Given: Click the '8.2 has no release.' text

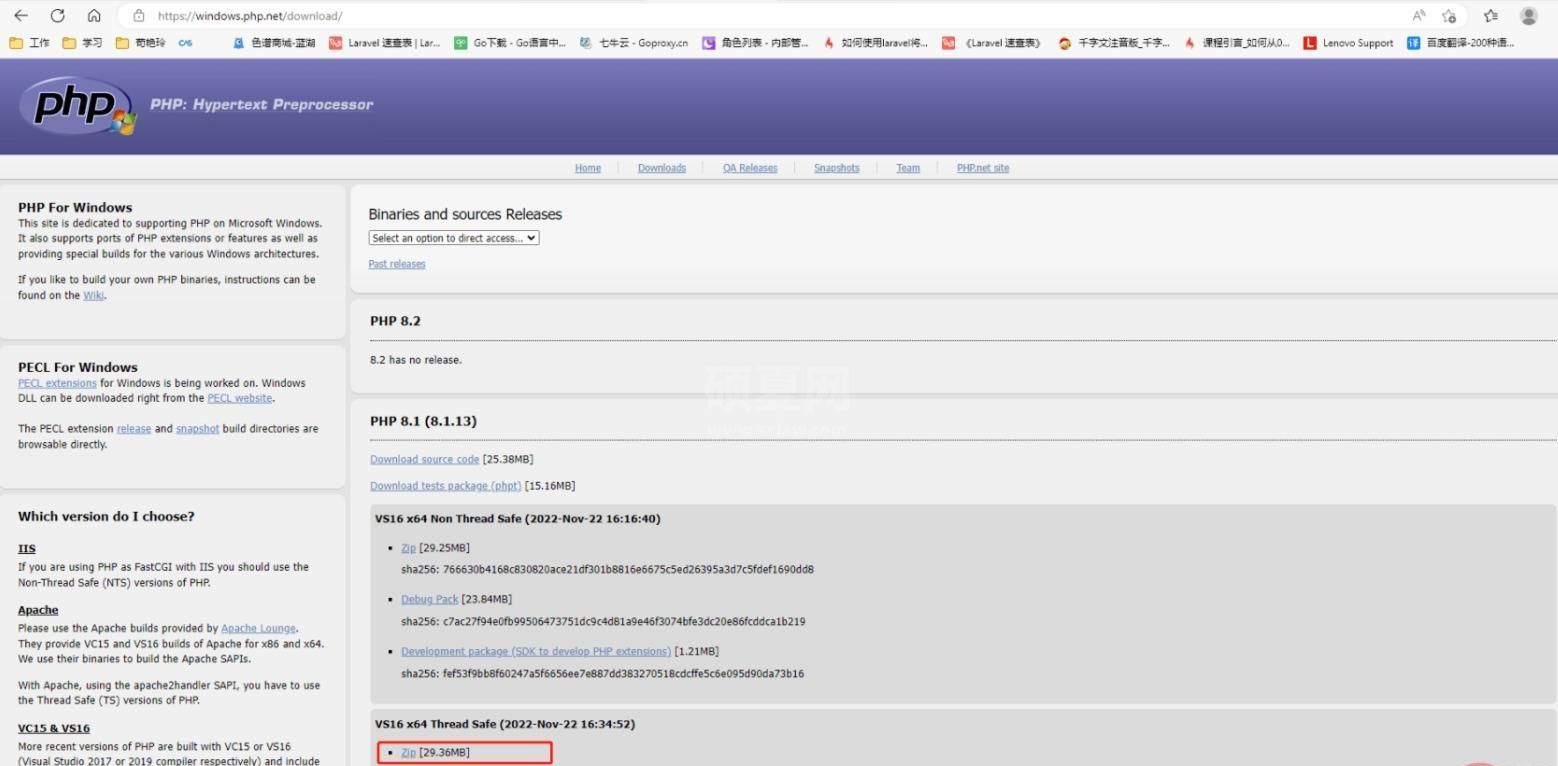Looking at the screenshot, I should tap(416, 360).
